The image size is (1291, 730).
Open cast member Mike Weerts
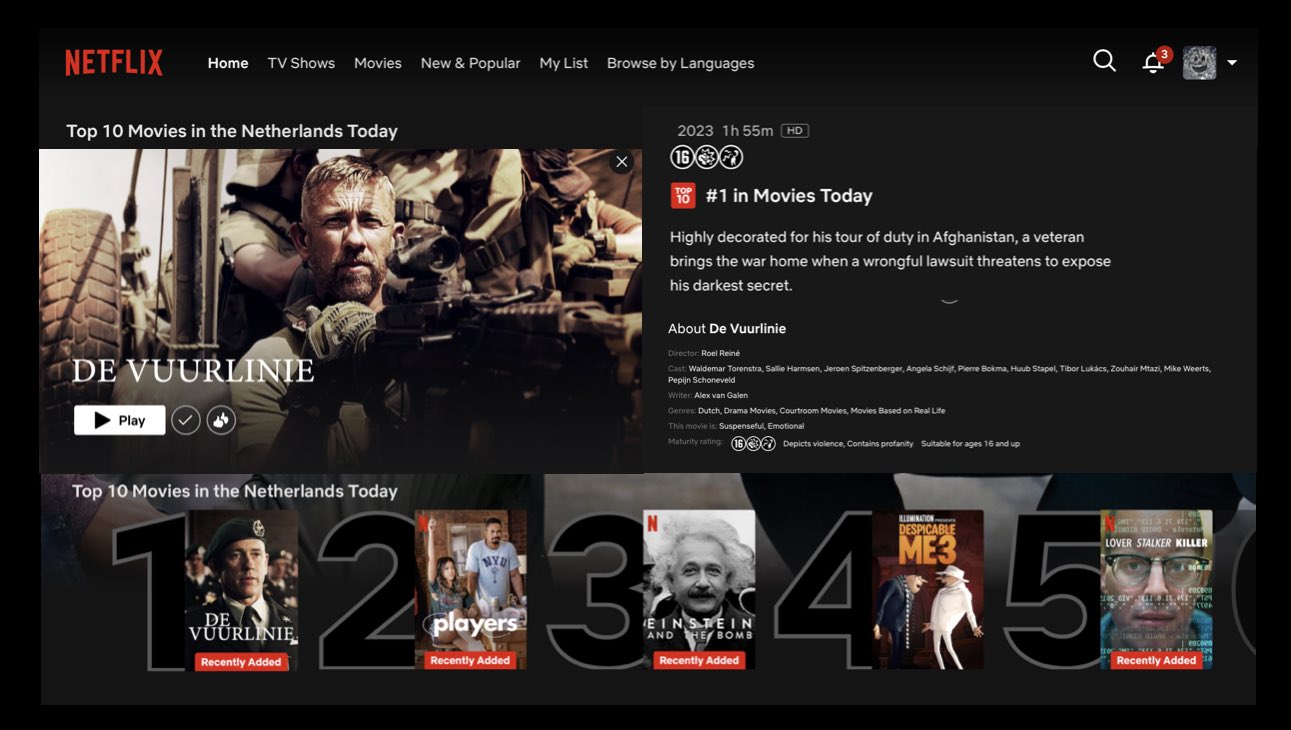tap(1188, 369)
